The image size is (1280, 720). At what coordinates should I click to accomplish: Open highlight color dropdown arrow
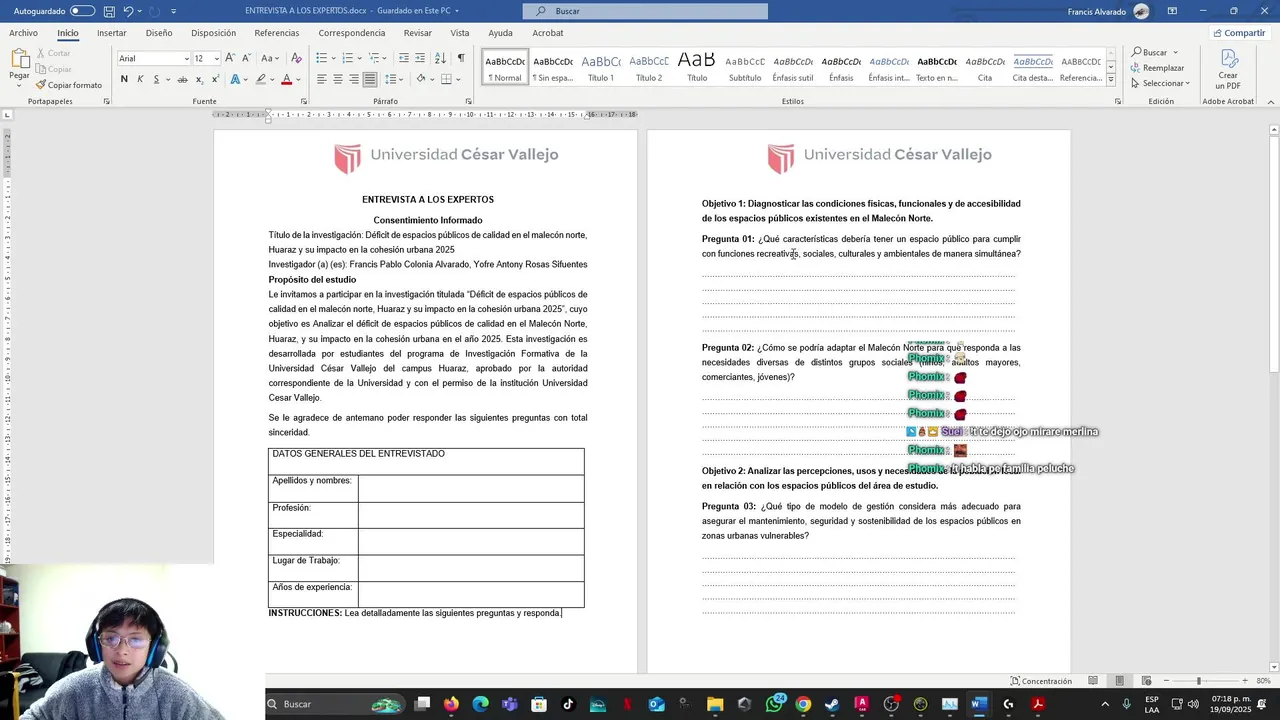click(273, 79)
